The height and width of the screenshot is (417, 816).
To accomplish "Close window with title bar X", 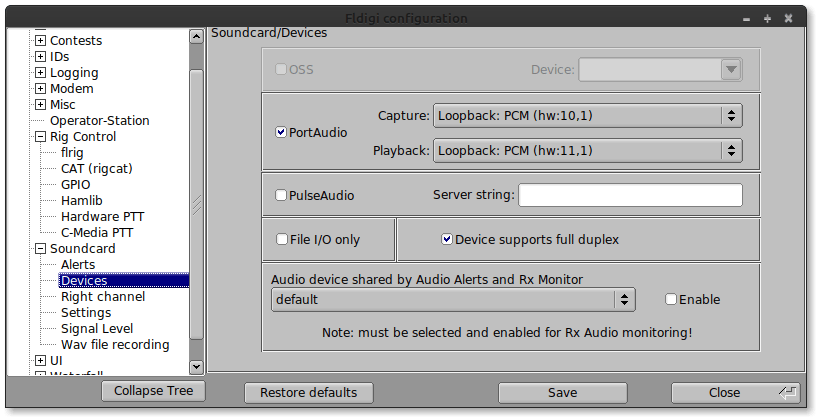I will pyautogui.click(x=788, y=19).
